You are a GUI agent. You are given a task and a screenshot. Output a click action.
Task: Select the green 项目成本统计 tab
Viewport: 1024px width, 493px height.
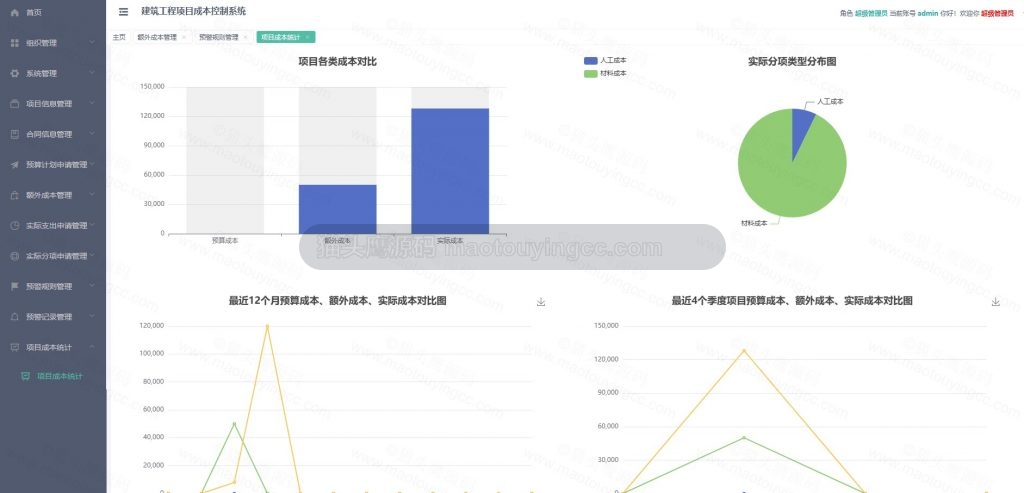(x=285, y=37)
